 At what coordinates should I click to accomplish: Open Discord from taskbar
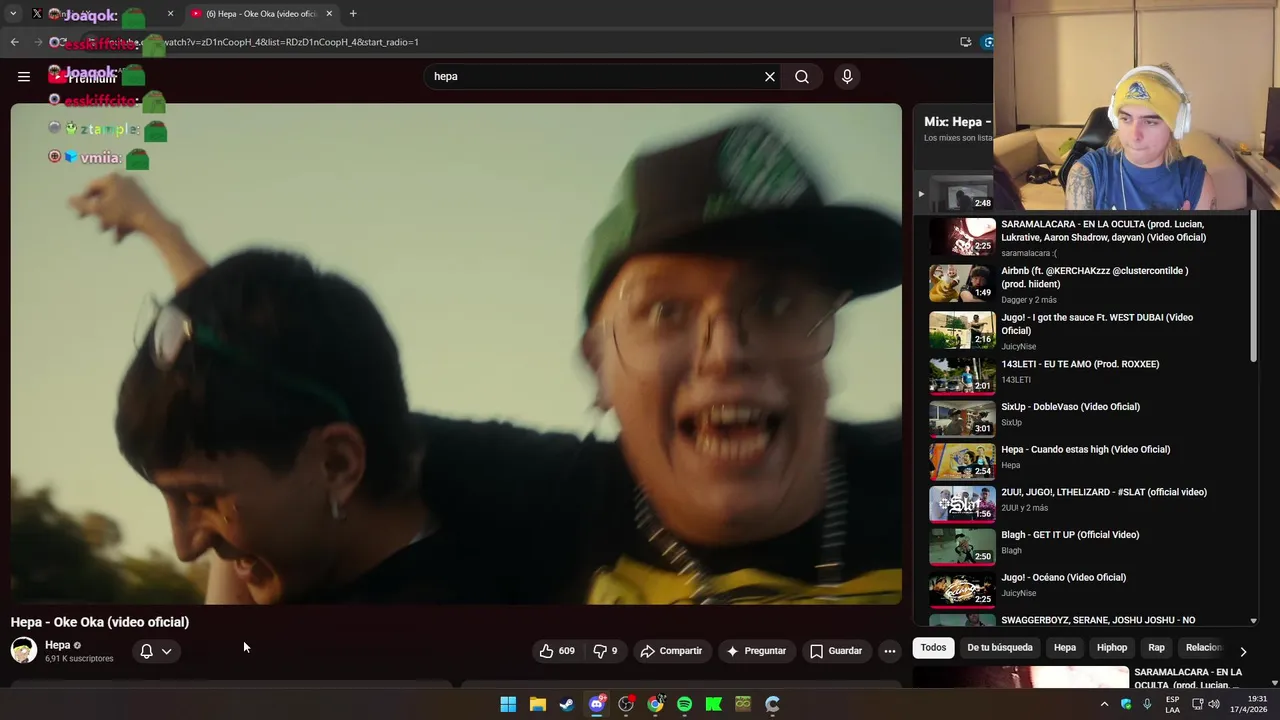tap(597, 704)
